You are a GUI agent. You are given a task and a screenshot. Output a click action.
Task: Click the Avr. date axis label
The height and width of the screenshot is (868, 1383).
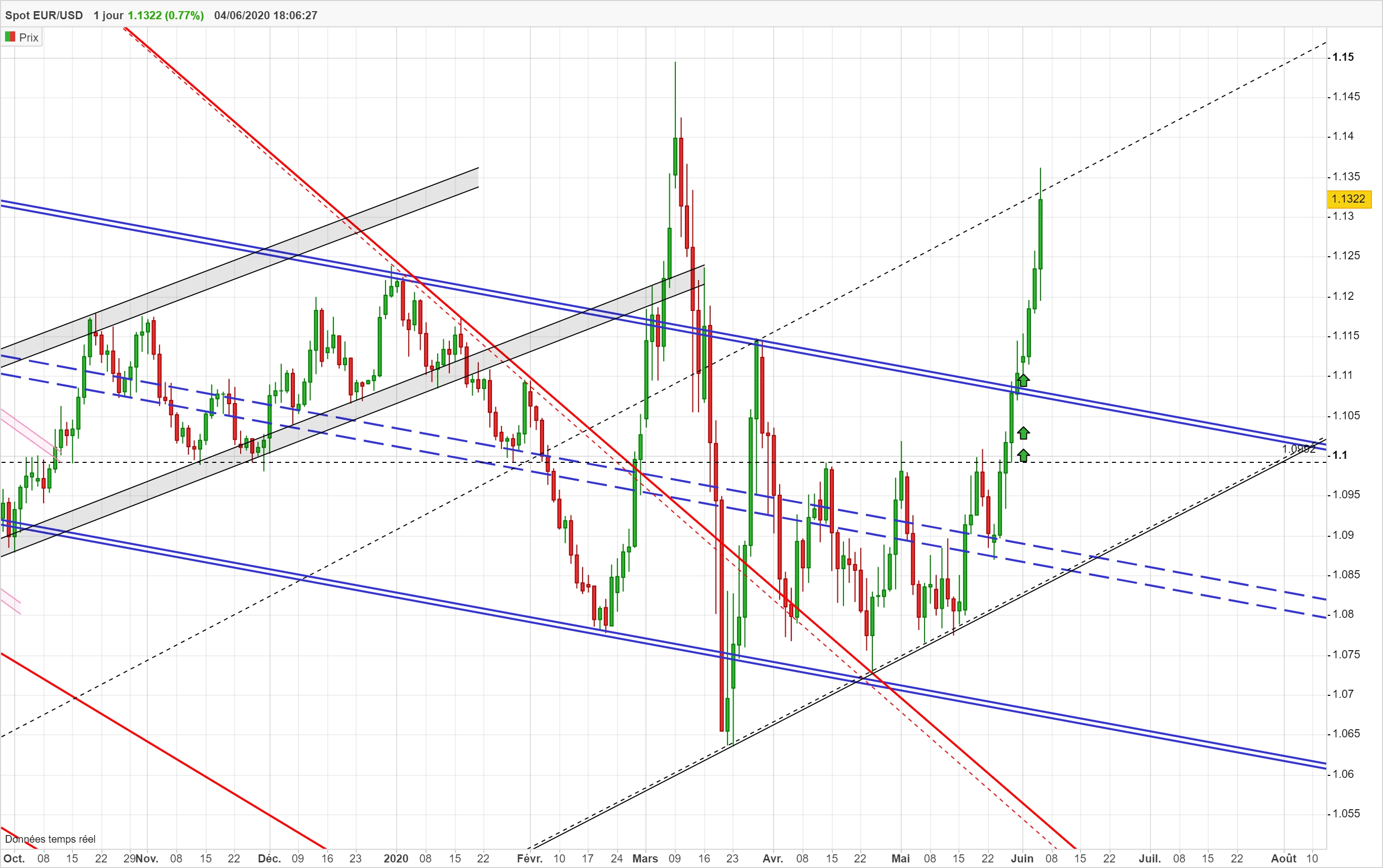coord(773,858)
